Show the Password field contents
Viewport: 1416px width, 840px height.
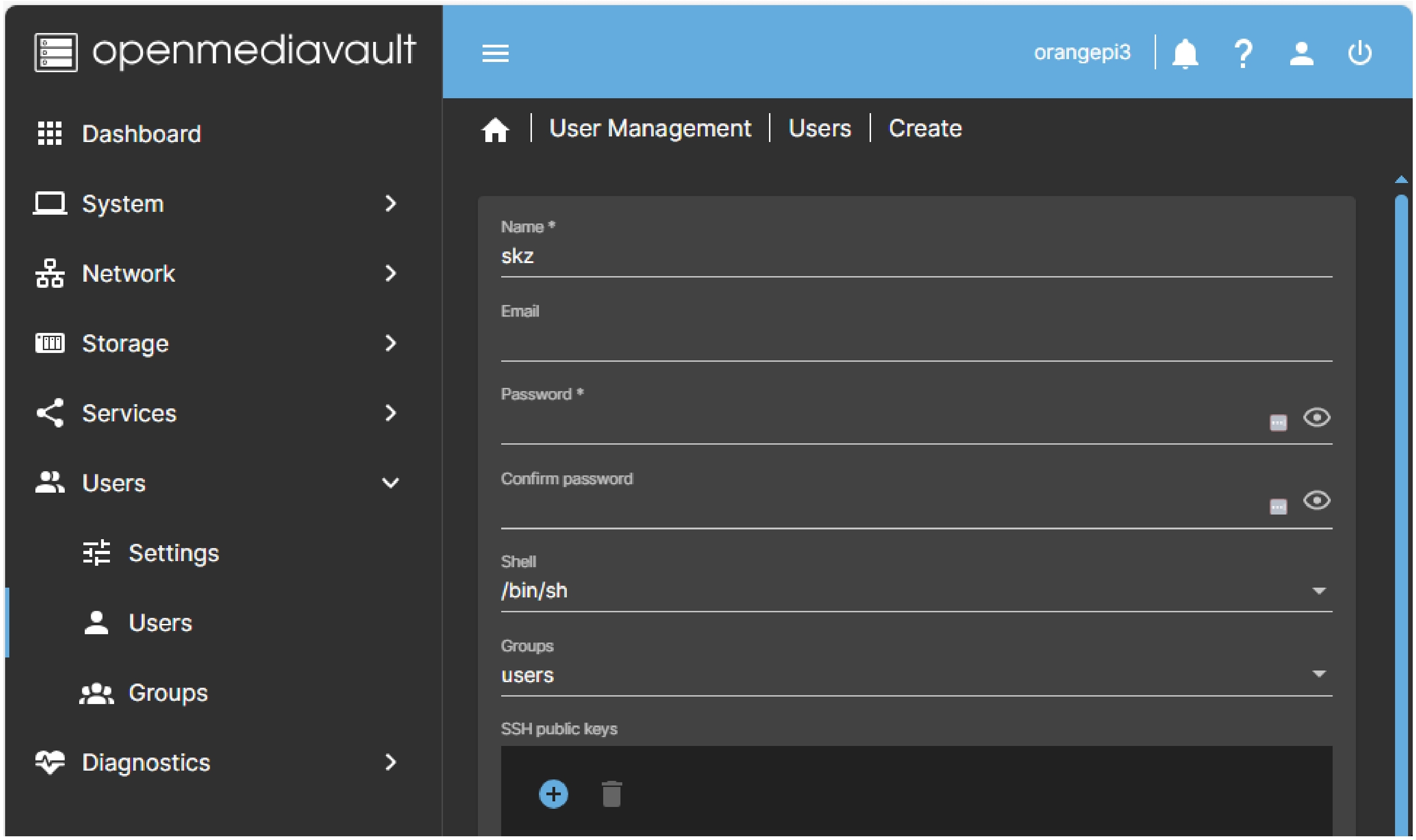(x=1316, y=418)
